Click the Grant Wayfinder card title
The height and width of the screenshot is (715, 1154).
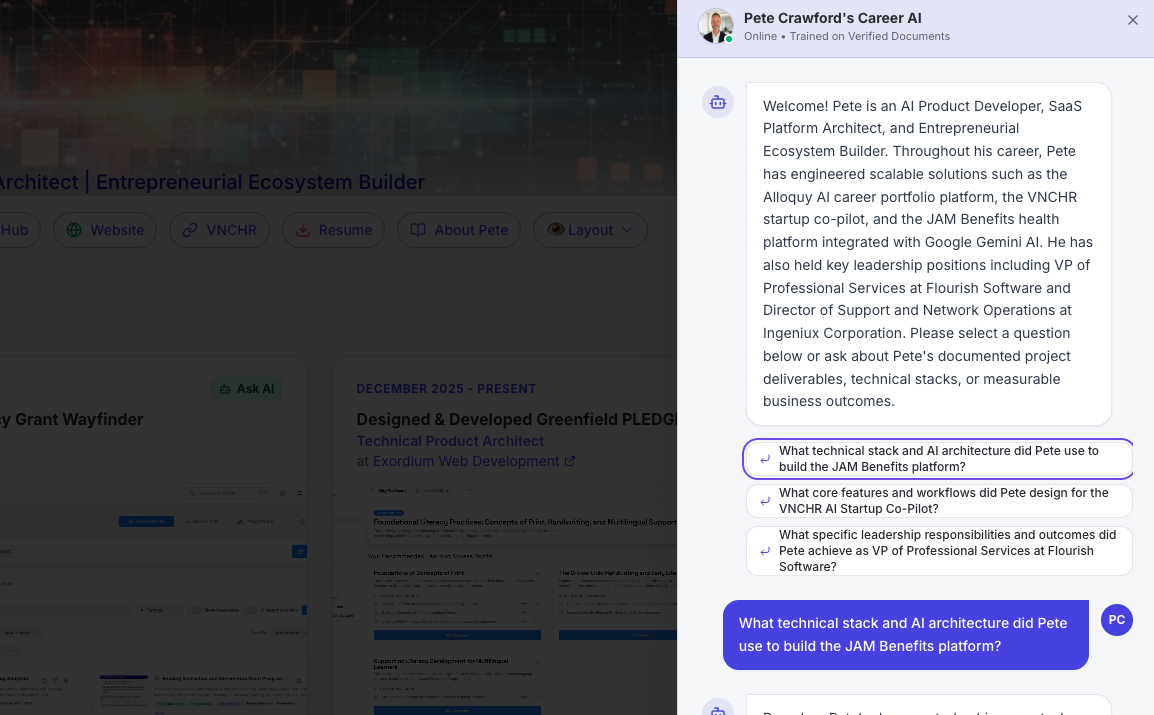(71, 419)
